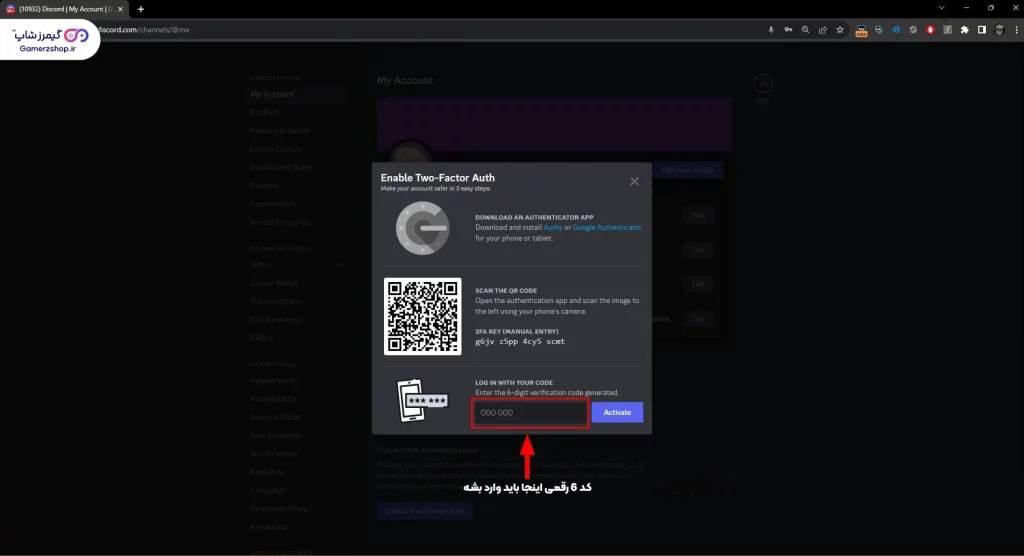Close the Discord My Account tab

(120, 9)
